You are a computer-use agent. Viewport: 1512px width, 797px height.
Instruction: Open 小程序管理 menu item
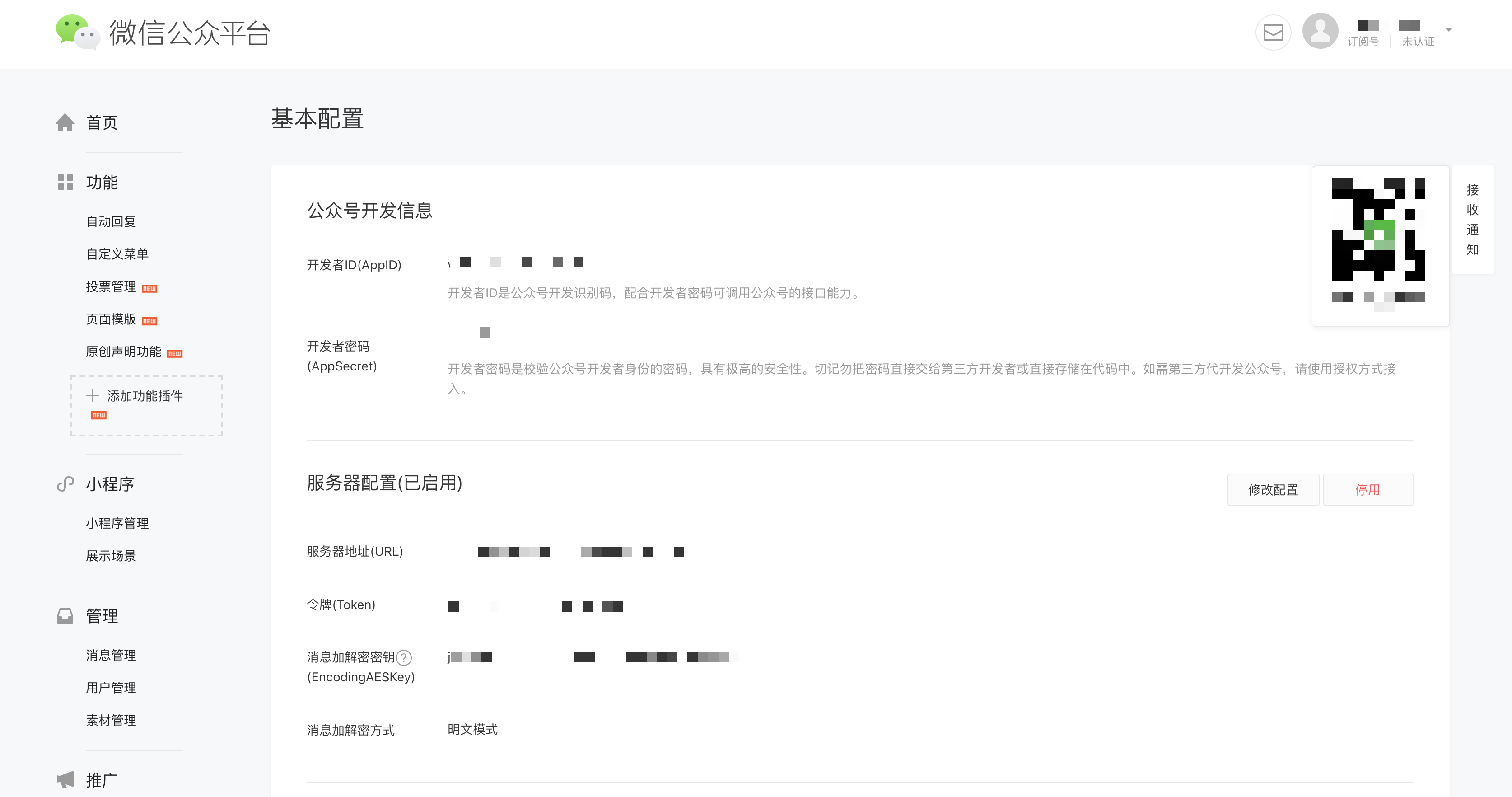(x=117, y=523)
